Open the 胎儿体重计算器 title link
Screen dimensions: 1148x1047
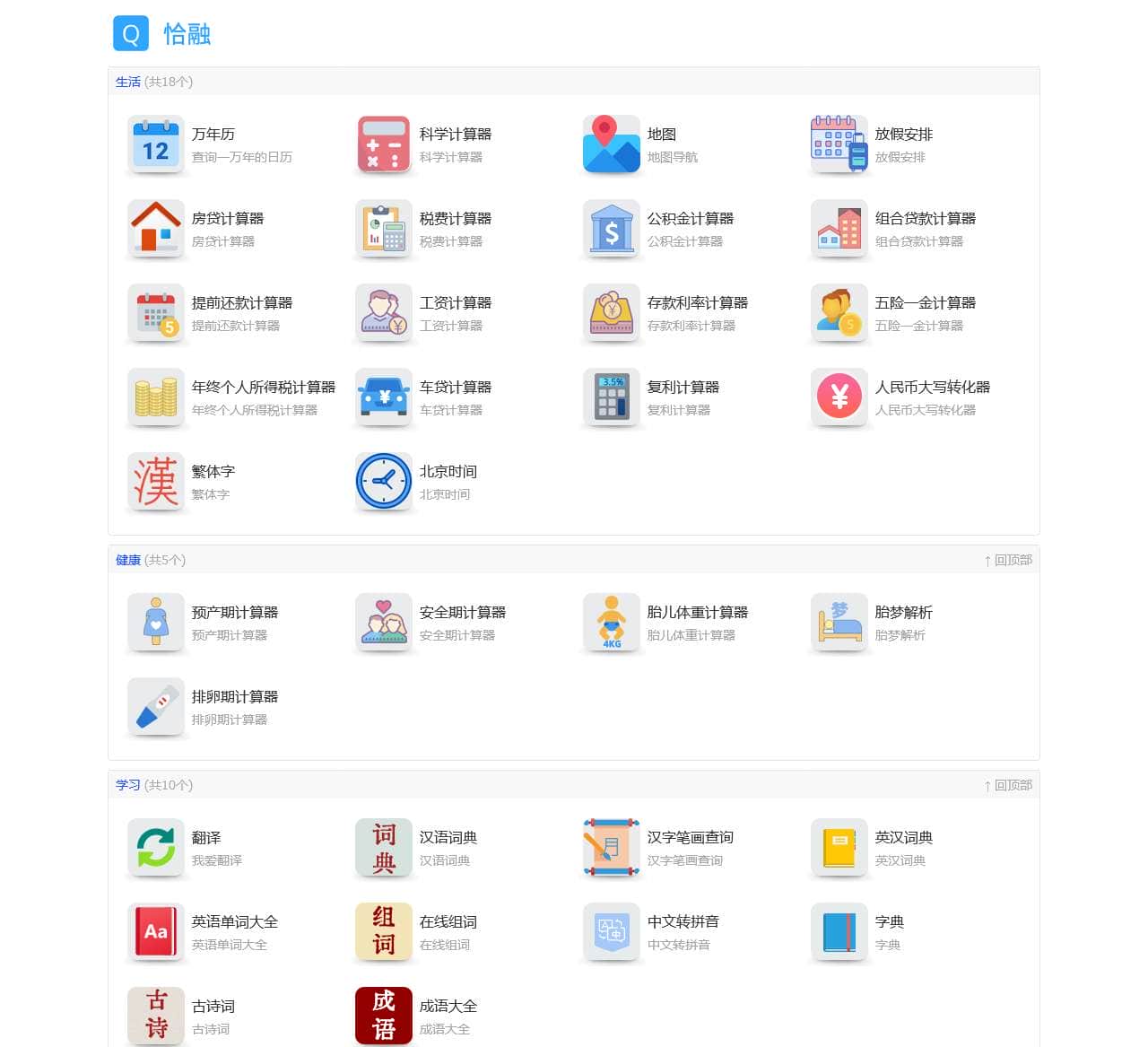click(698, 612)
